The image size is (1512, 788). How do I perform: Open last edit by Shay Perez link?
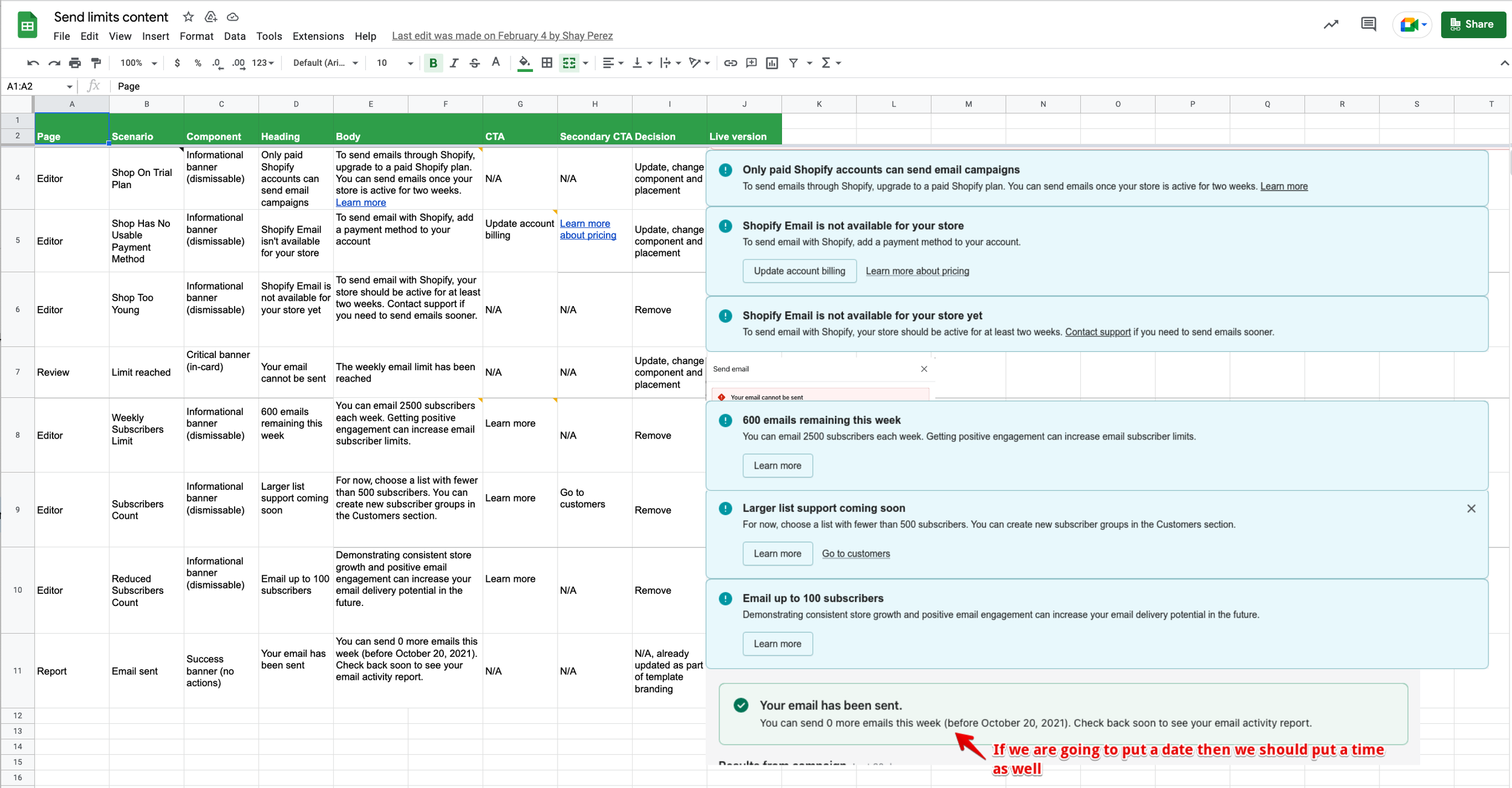502,36
